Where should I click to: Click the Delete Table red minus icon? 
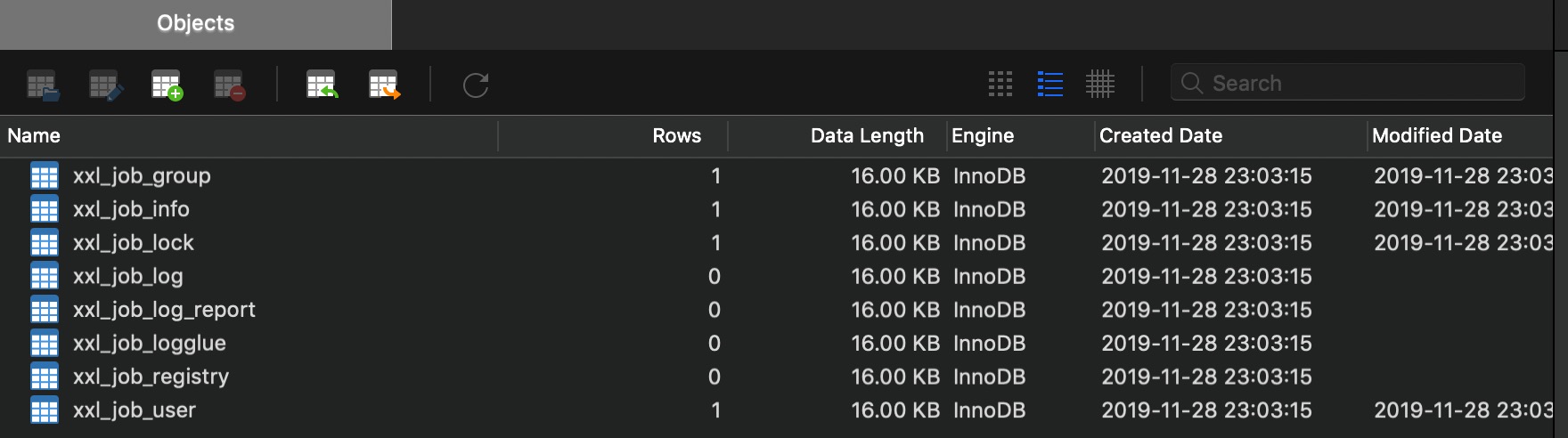pos(229,85)
